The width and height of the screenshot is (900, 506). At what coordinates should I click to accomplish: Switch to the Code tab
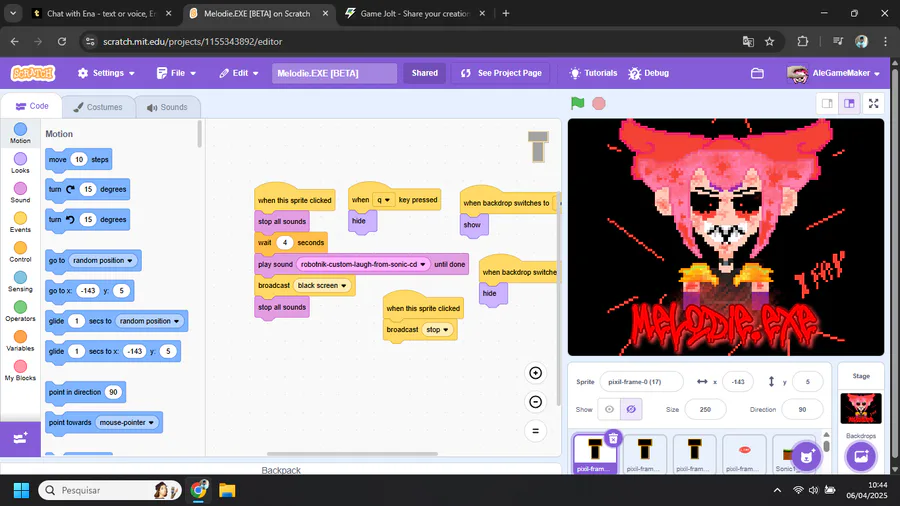32,106
